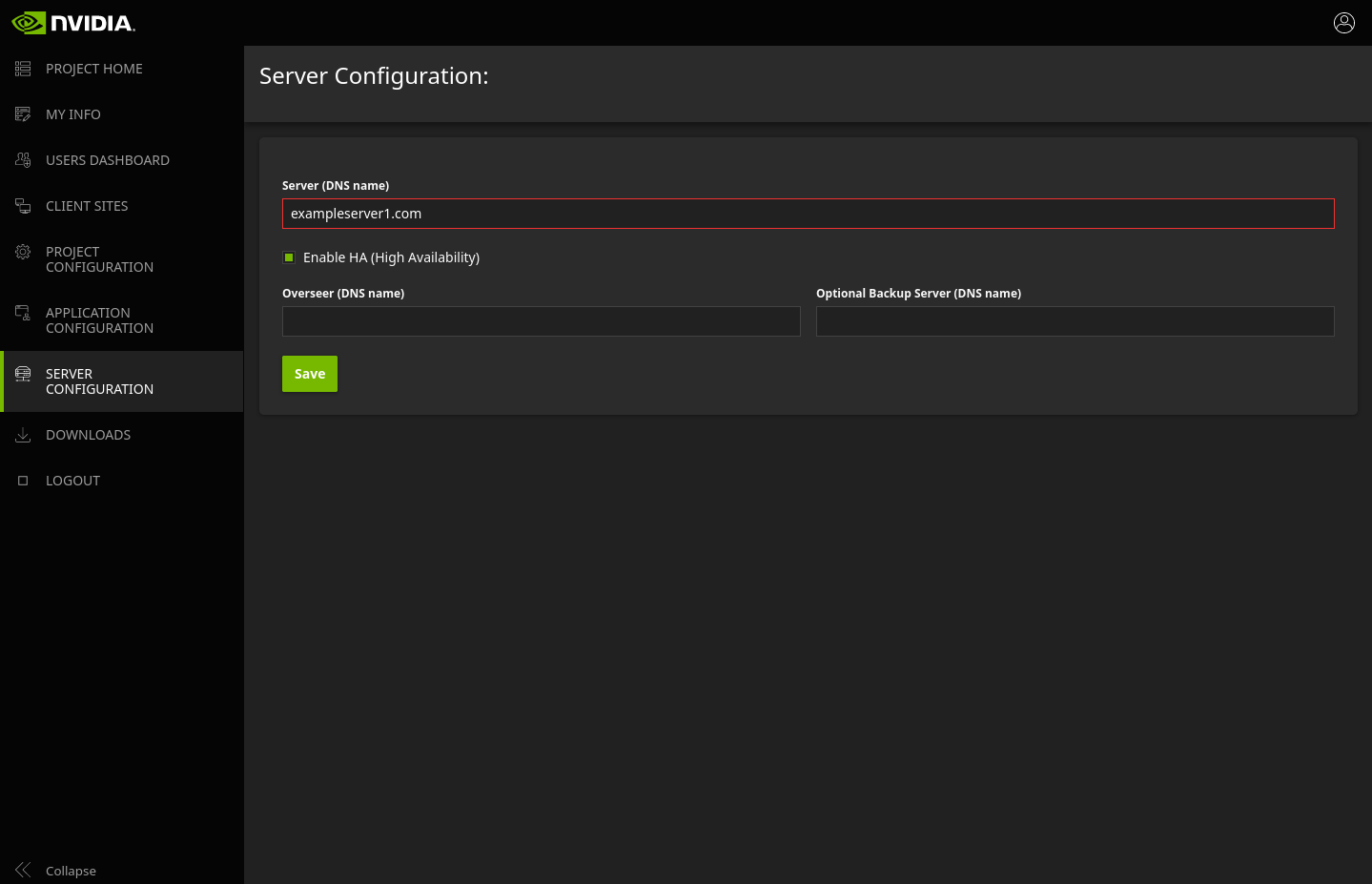Save the server configuration

tap(310, 374)
